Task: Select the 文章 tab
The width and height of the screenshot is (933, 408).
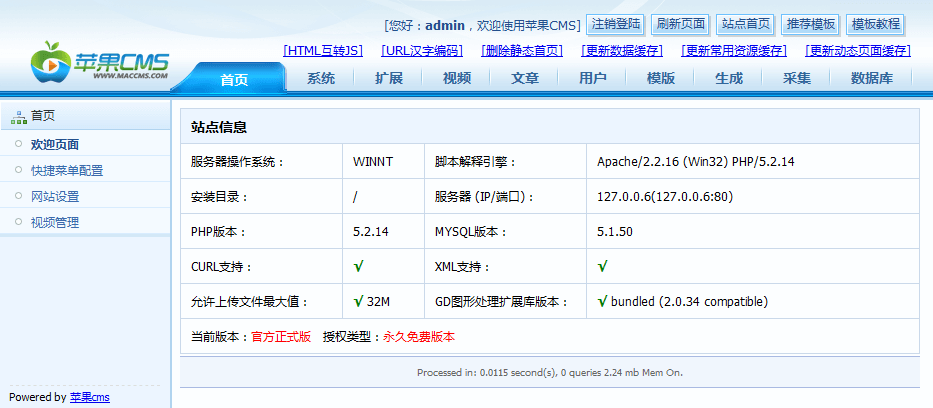Action: click(525, 78)
